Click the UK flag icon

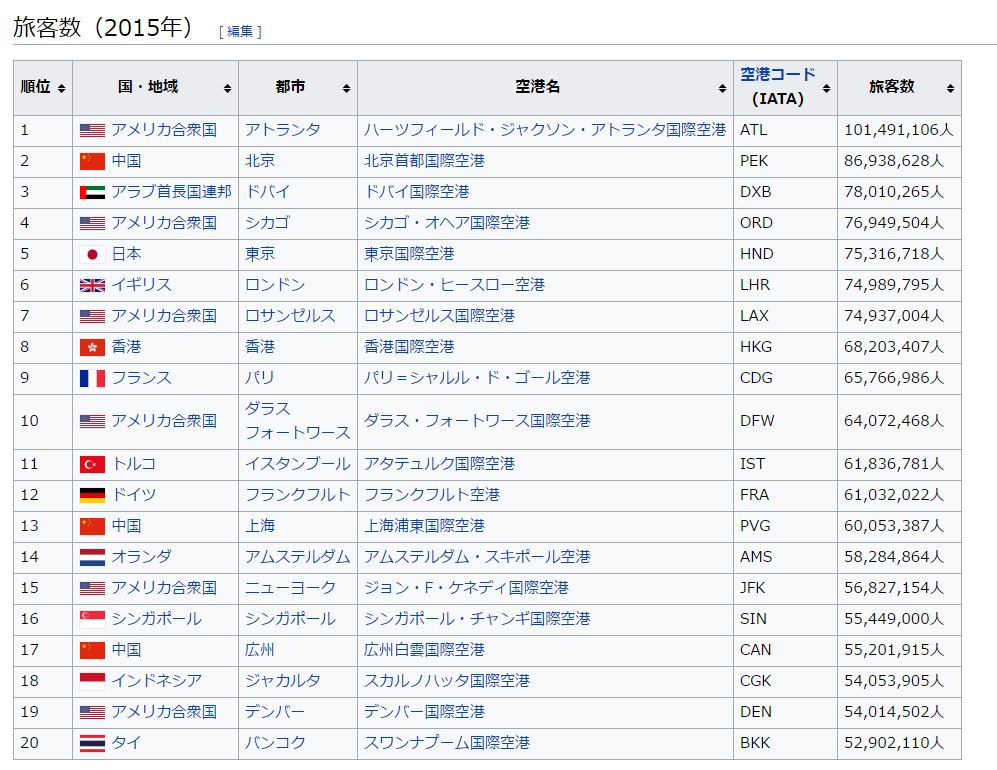[x=92, y=285]
